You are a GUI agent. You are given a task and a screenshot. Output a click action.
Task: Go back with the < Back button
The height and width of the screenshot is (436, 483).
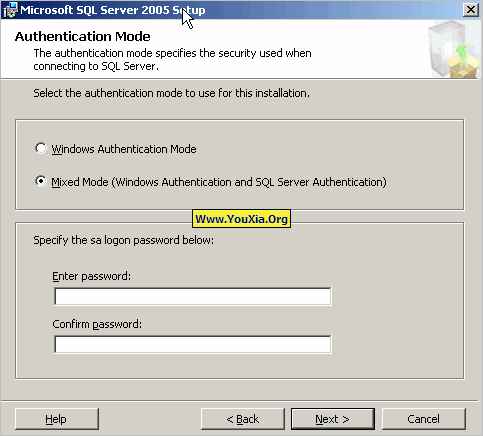(243, 419)
